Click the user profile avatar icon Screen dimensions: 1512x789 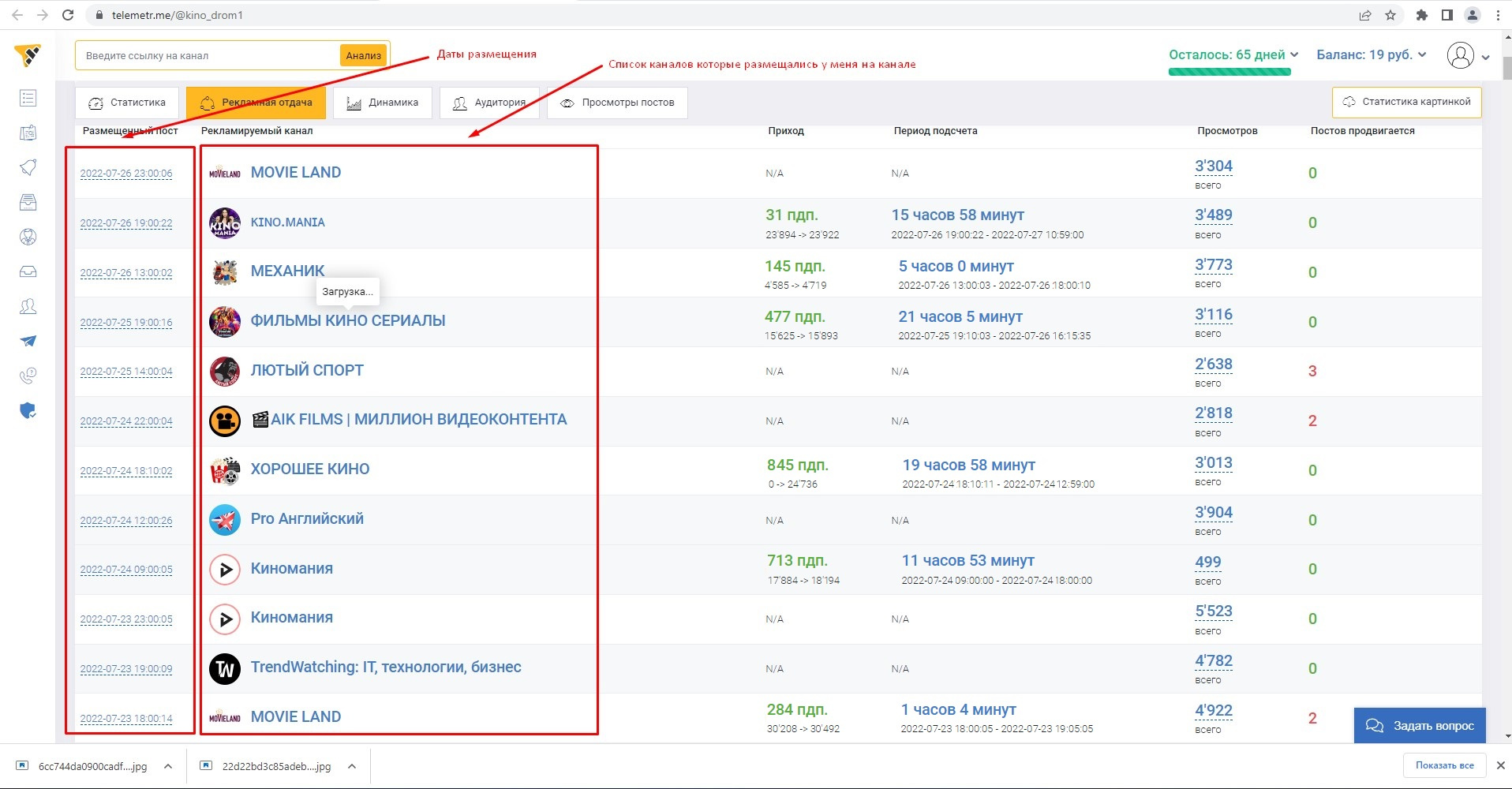coord(1461,55)
